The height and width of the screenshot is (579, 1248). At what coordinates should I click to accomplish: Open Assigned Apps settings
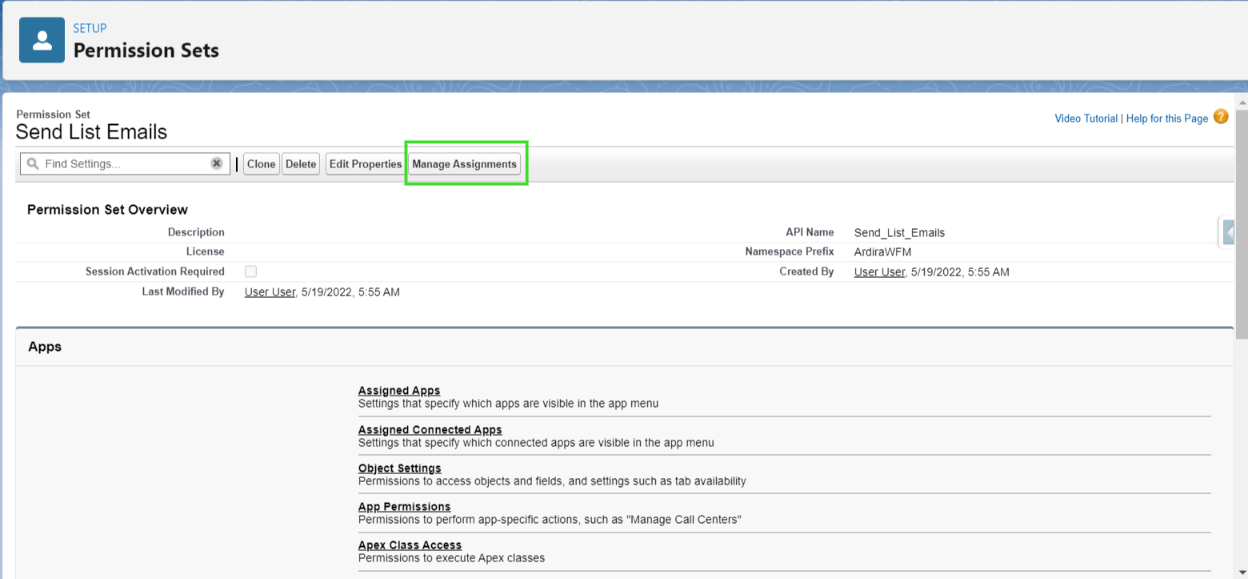coord(399,390)
